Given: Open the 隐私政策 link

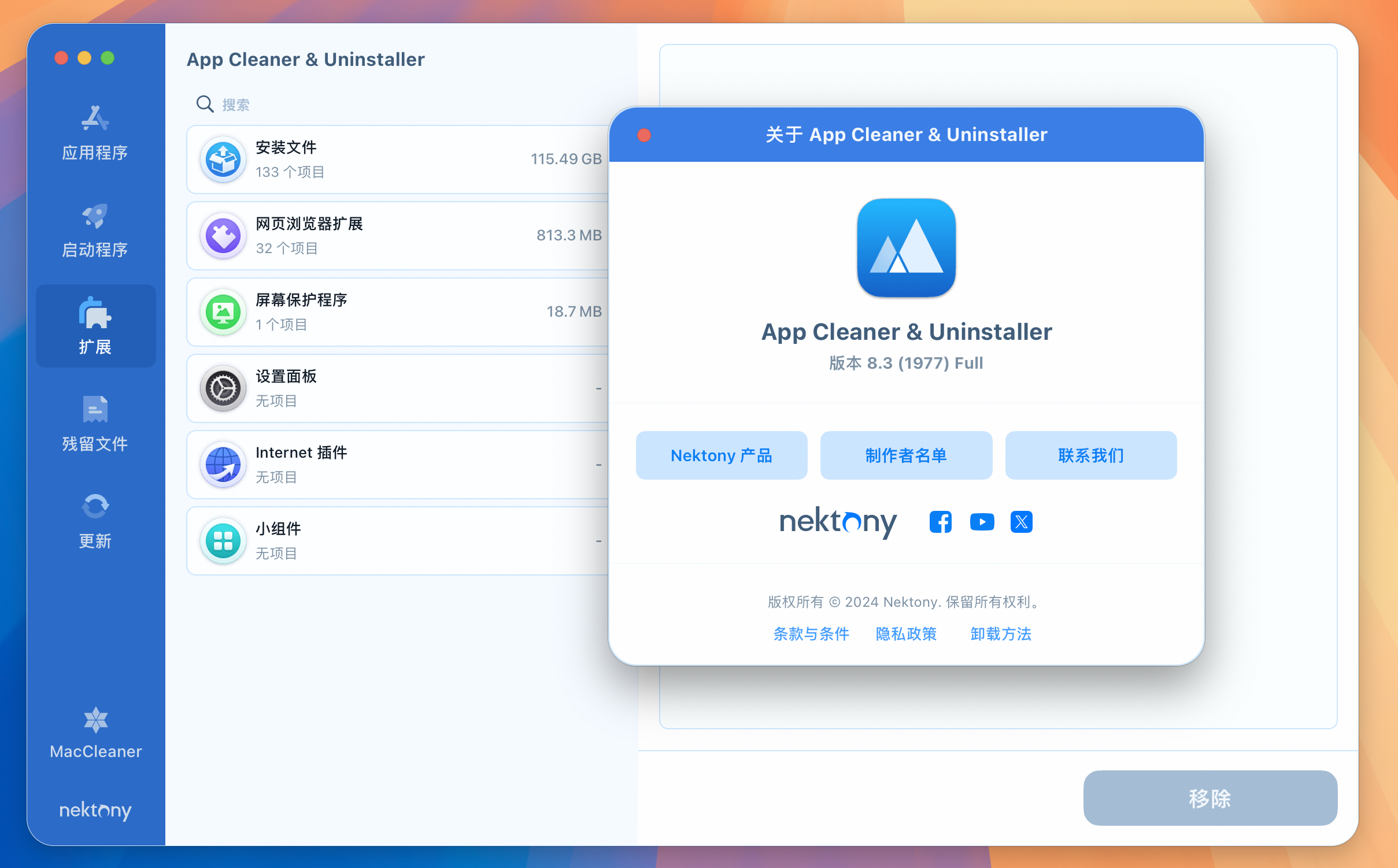Looking at the screenshot, I should coord(906,634).
